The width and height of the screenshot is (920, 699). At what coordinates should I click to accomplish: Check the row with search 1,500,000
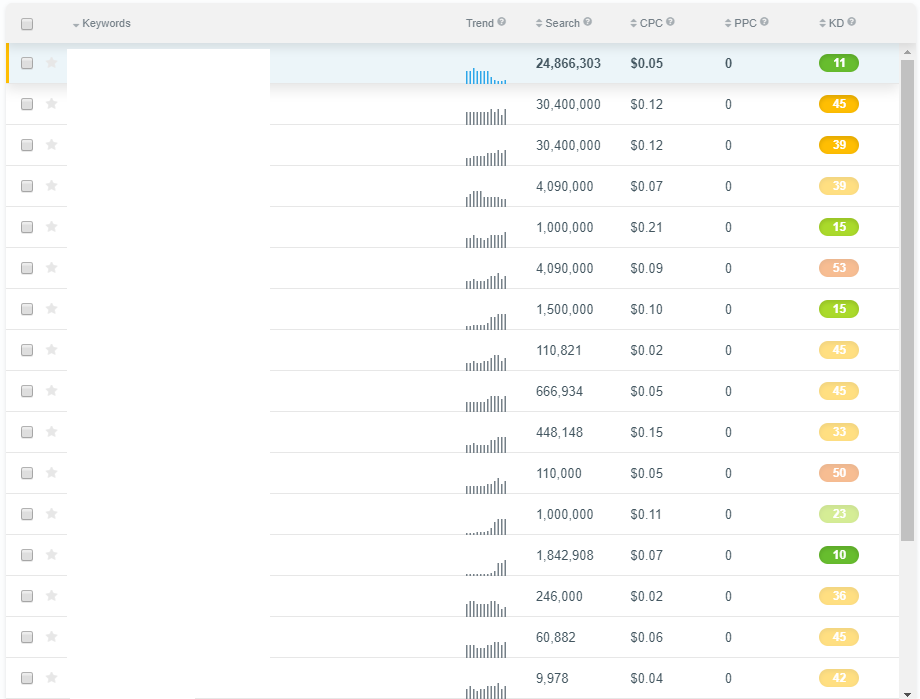pyautogui.click(x=27, y=309)
